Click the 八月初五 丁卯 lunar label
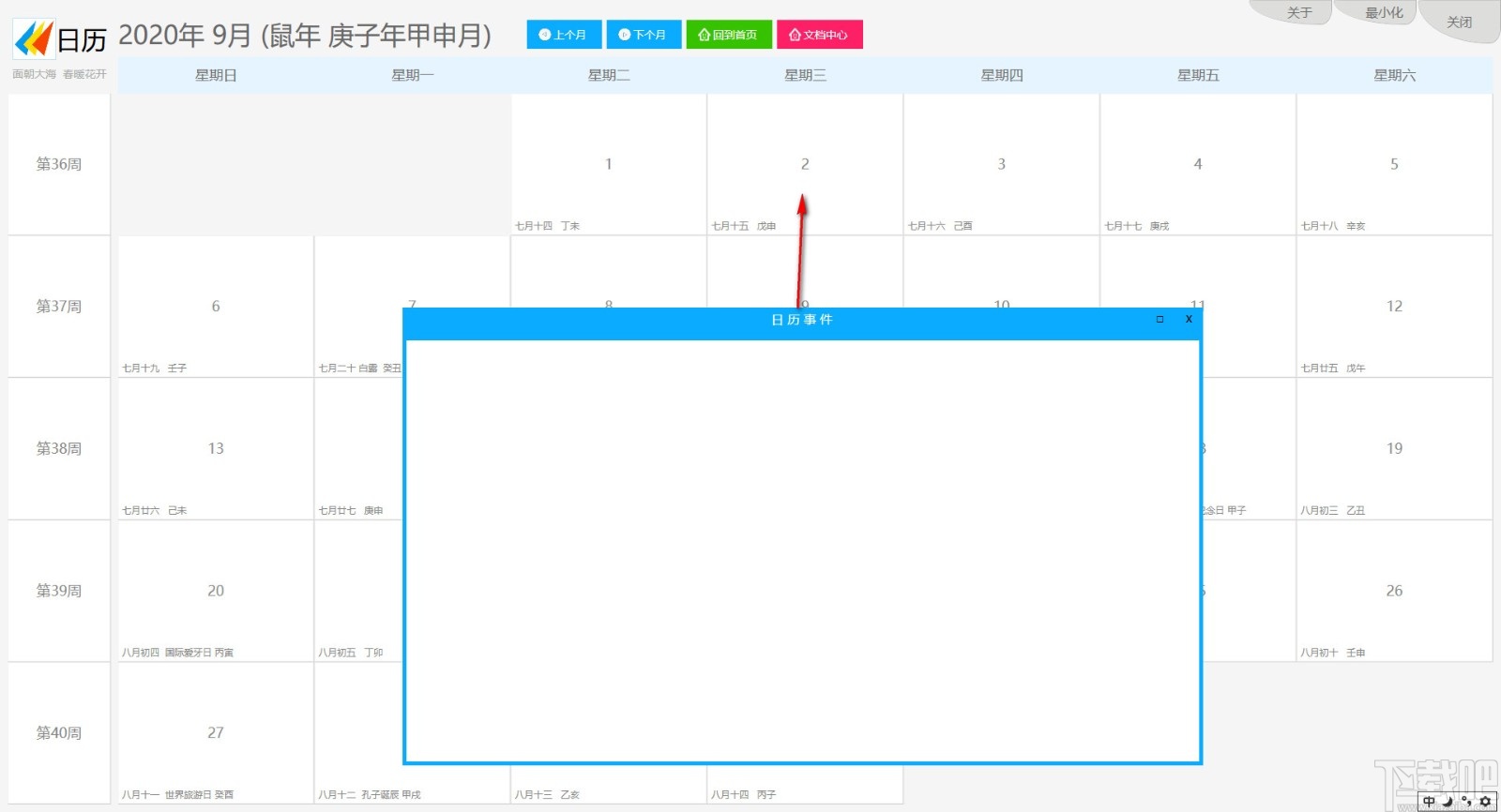The width and height of the screenshot is (1501, 812). coord(351,653)
